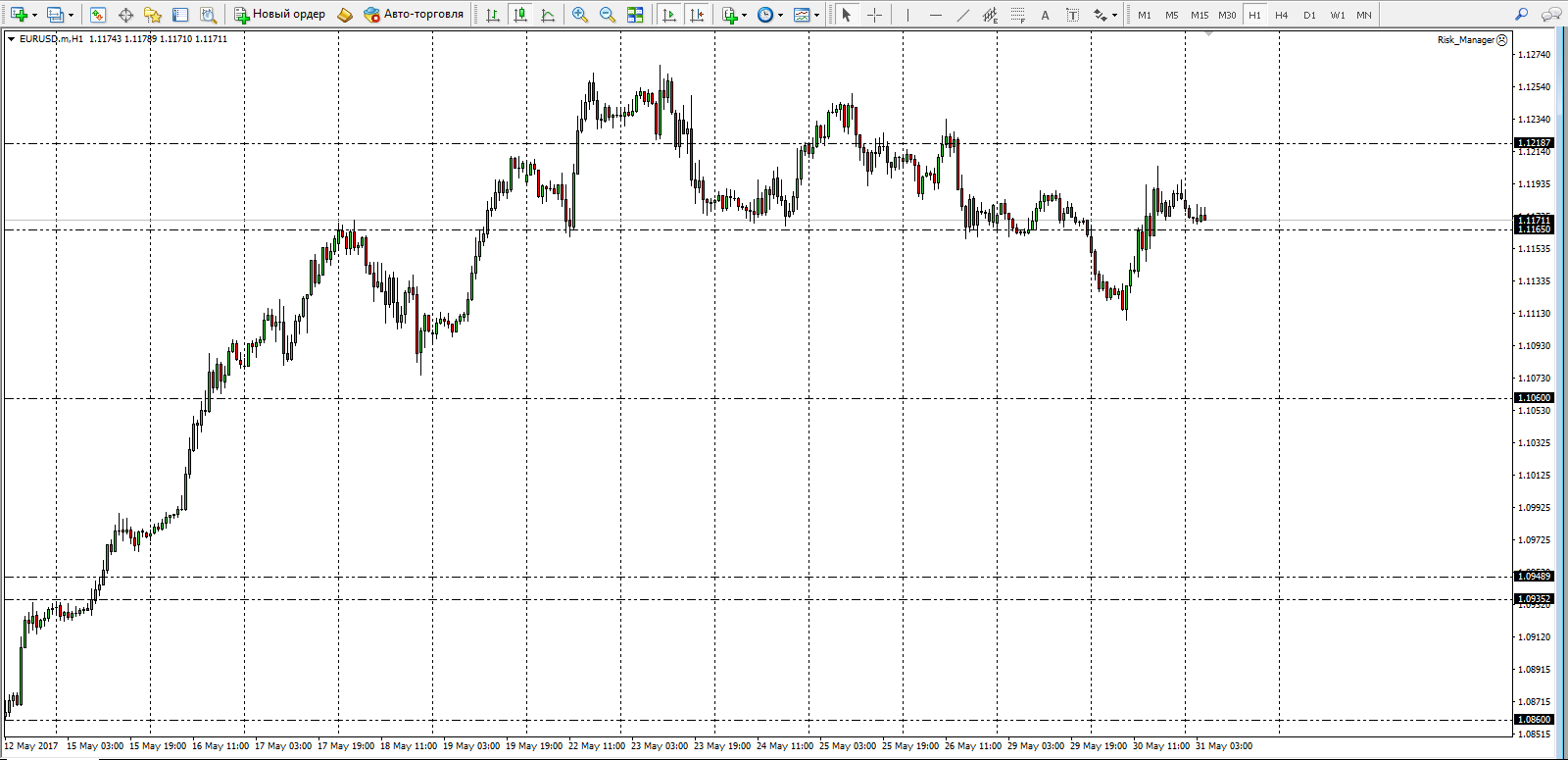Viewport: 1568px width, 760px height.
Task: Toggle the Авто-торговля button
Action: pos(414,15)
